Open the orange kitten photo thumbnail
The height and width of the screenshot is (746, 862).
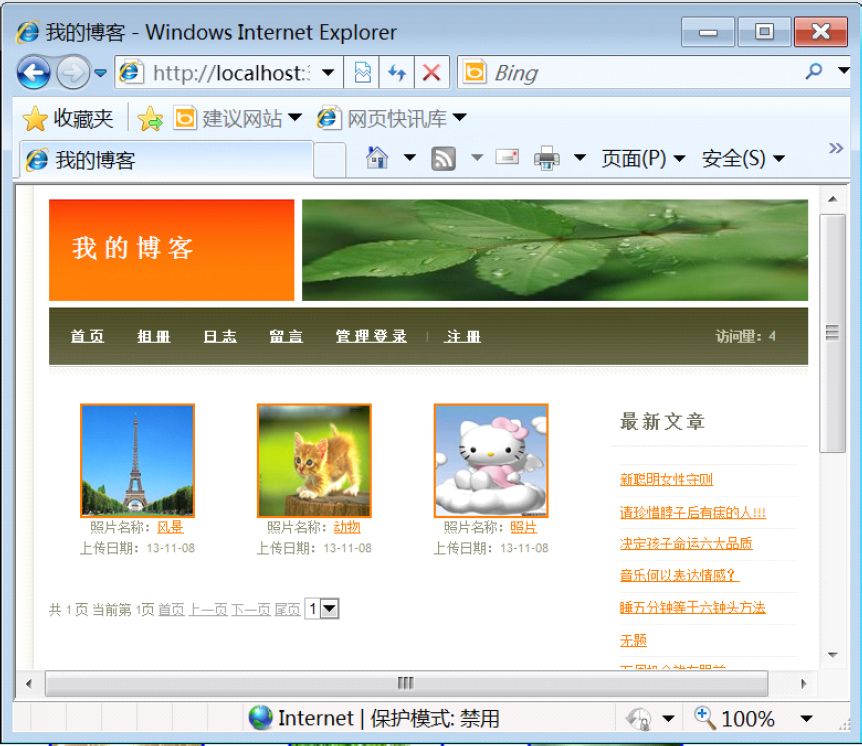coord(314,461)
